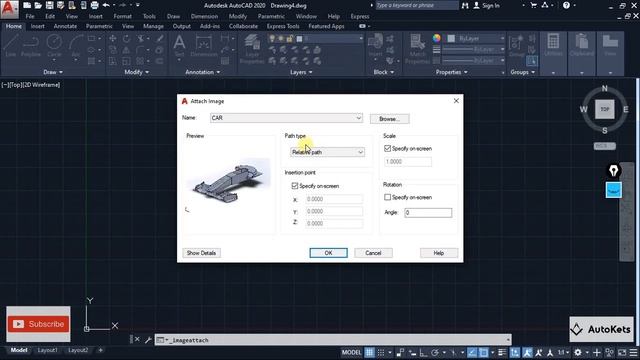Expand the Draw panel

[x=53, y=72]
